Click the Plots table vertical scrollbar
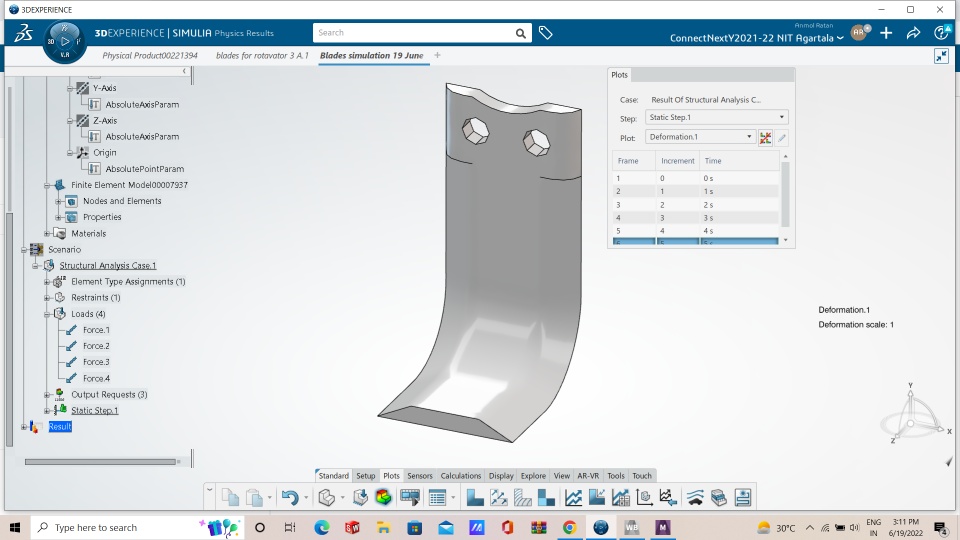960x540 pixels. 786,193
